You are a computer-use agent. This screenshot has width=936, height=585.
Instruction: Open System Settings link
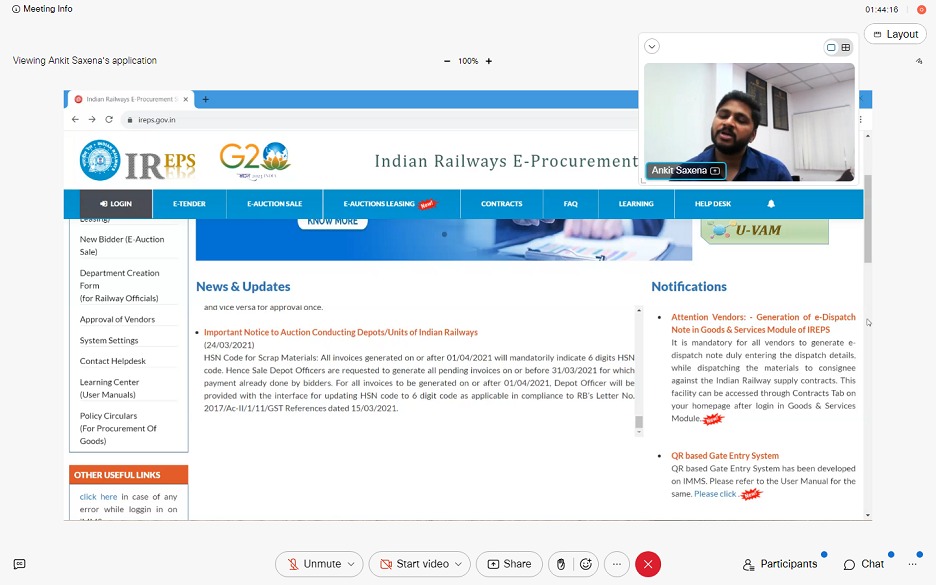[109, 340]
